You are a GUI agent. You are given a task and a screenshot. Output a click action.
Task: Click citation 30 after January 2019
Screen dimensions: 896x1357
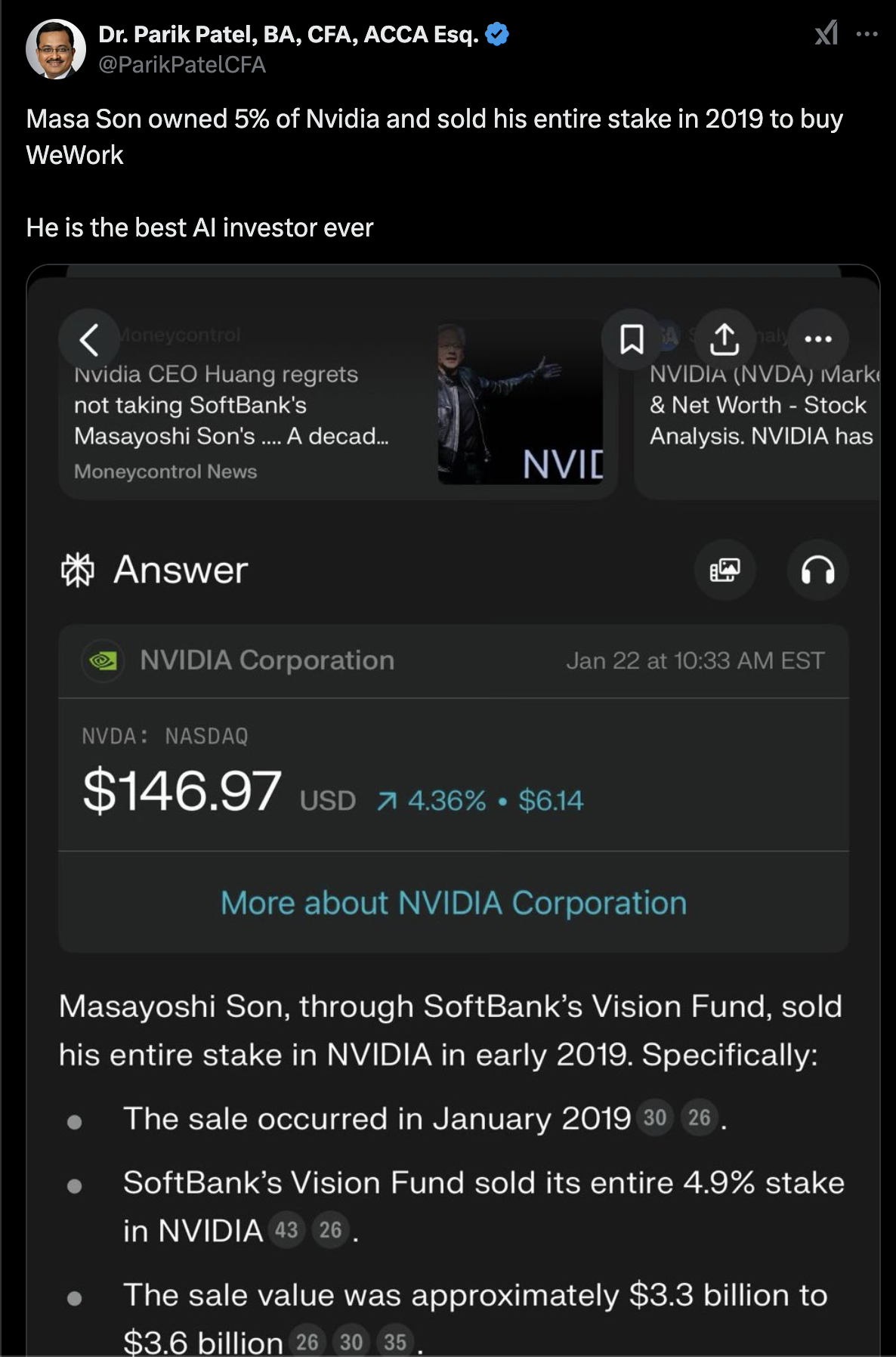click(655, 1117)
